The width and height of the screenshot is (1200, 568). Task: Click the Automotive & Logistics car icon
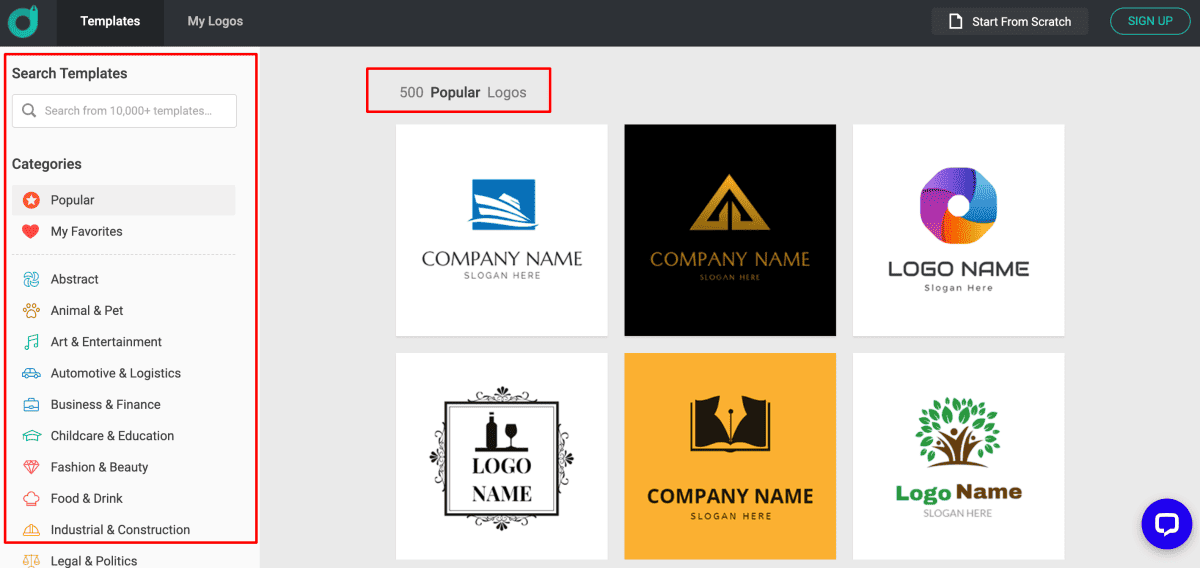(x=31, y=373)
